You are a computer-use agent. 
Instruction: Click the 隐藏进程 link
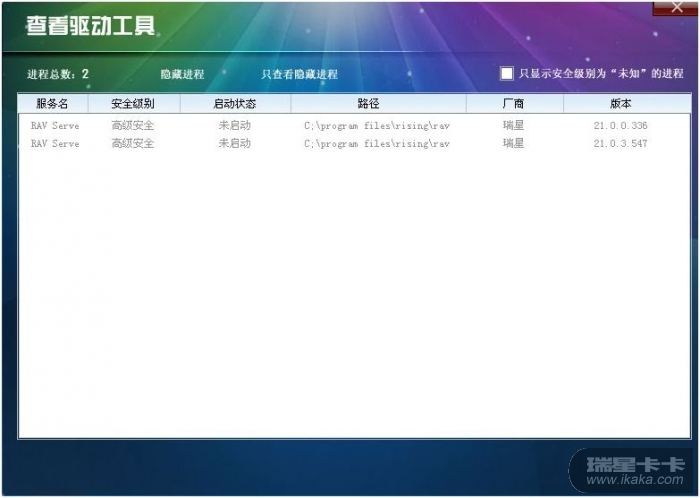[182, 74]
